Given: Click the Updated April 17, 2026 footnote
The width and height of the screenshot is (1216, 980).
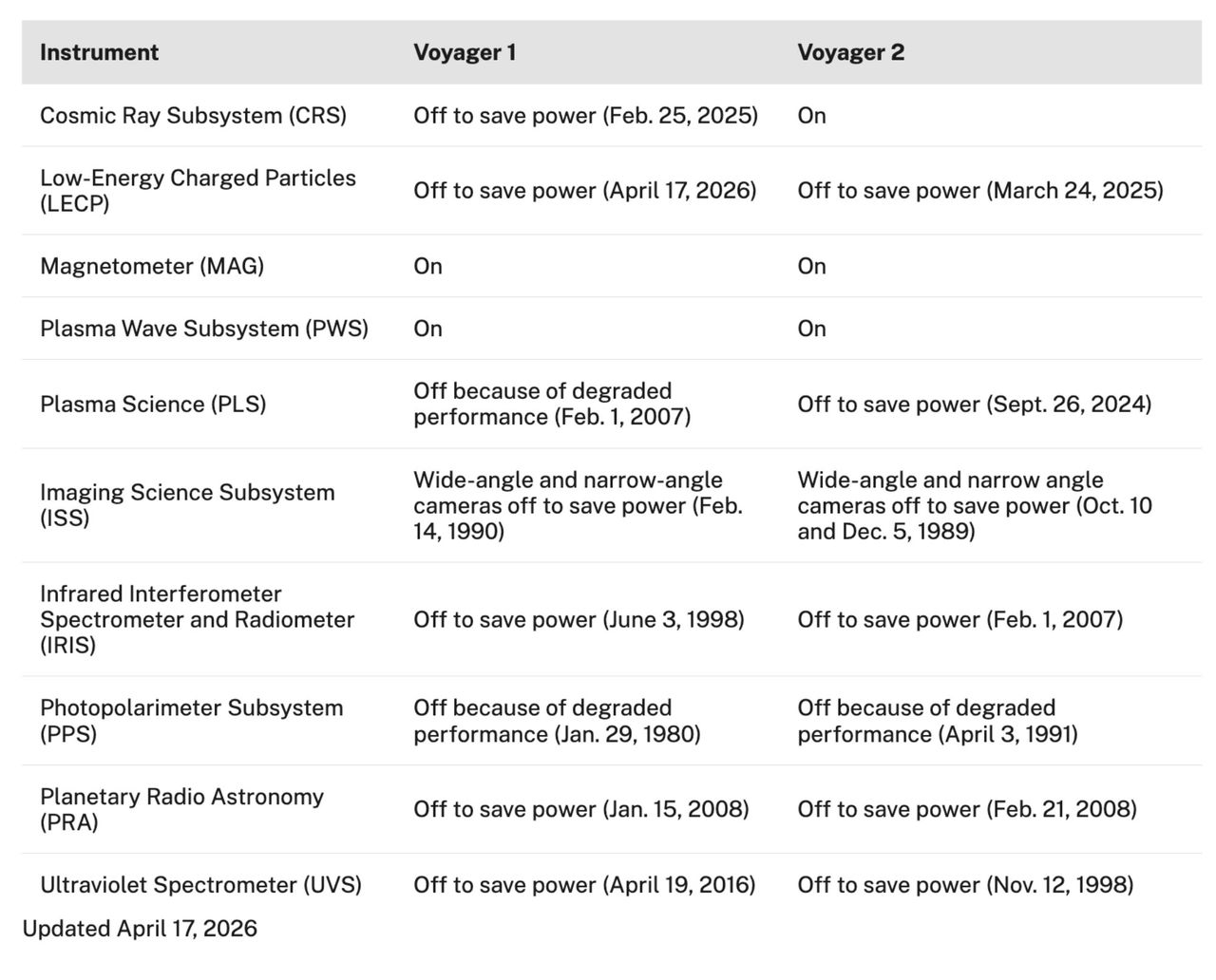Looking at the screenshot, I should pyautogui.click(x=140, y=929).
